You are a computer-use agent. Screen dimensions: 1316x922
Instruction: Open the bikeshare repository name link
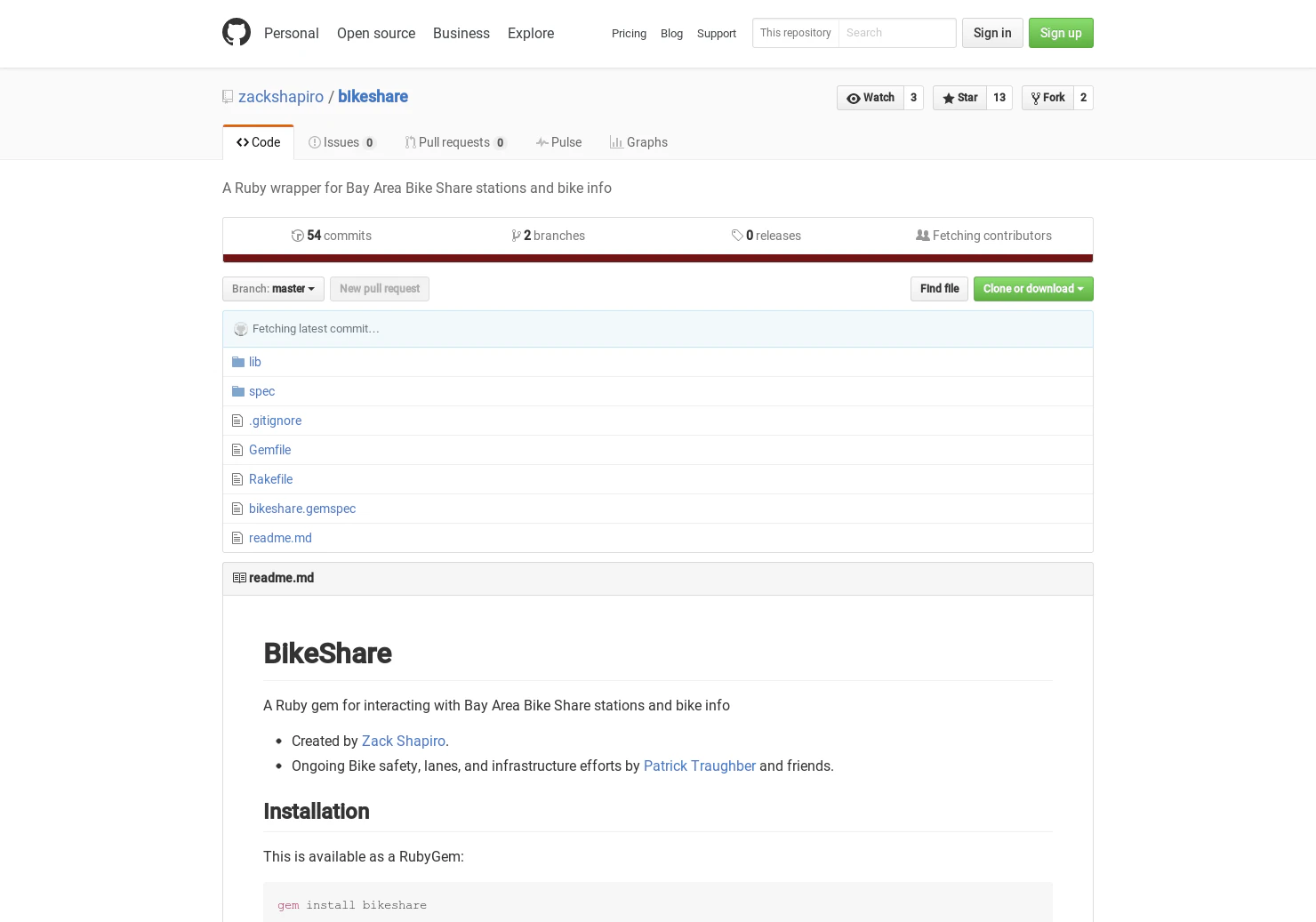click(373, 97)
